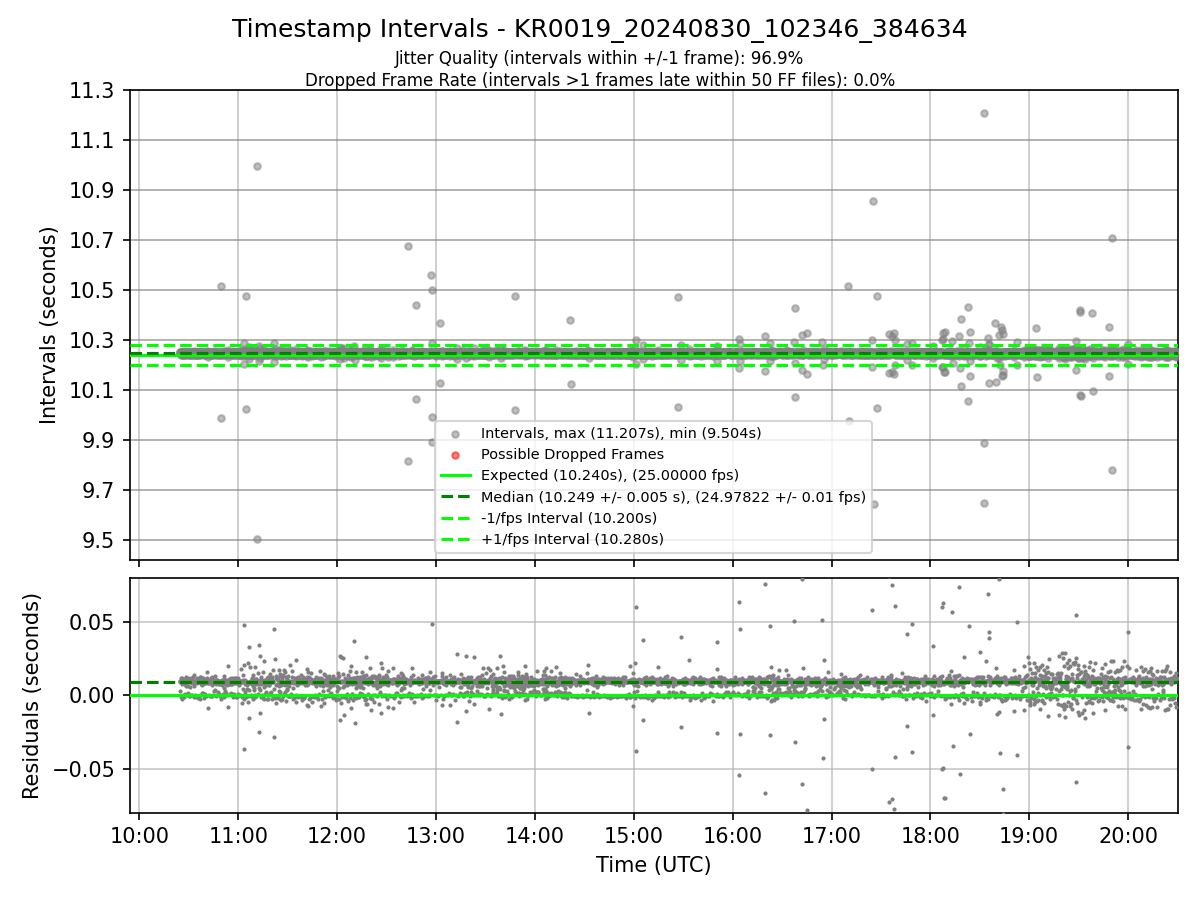Click the minimum interval data point at 9.5 seconds
The width and height of the screenshot is (1200, 900).
[x=257, y=539]
